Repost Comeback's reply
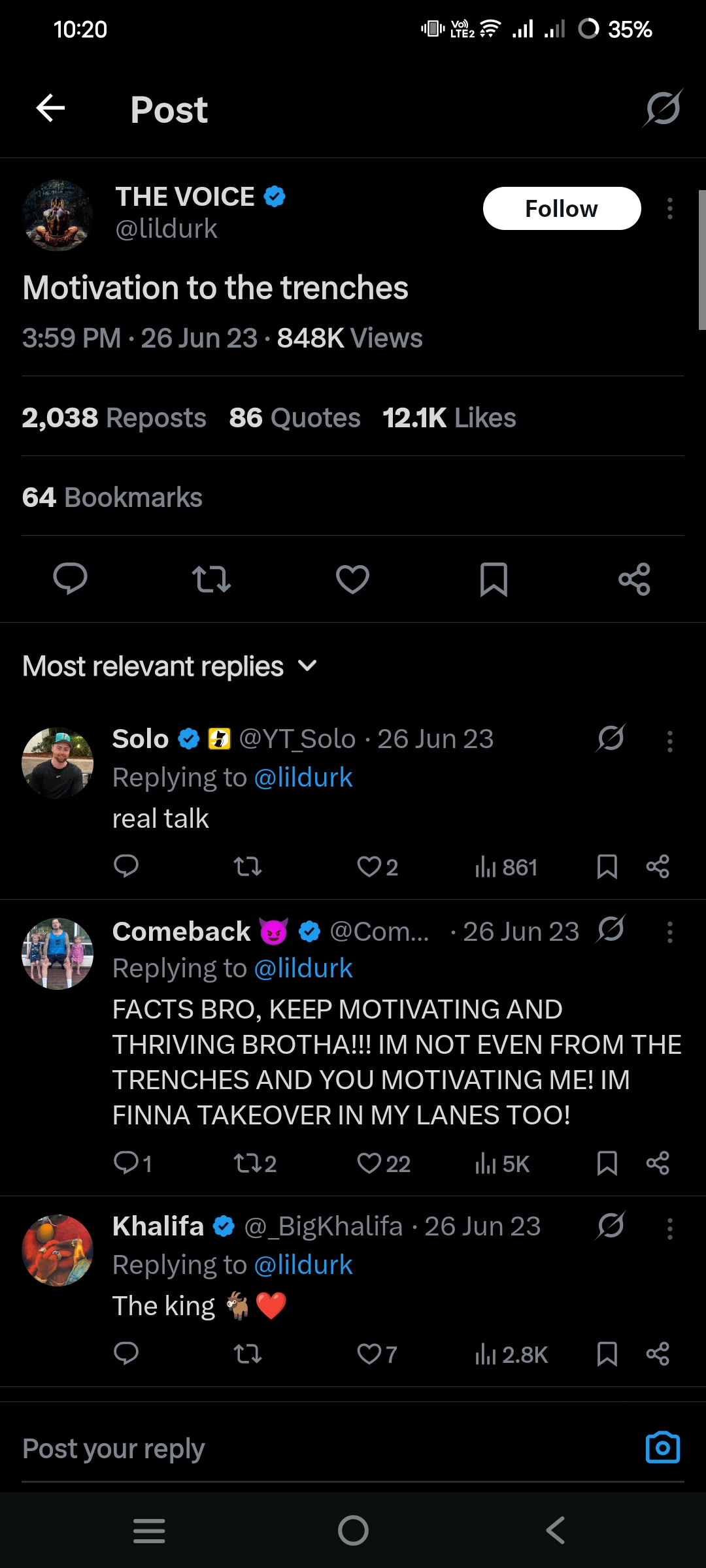 pyautogui.click(x=255, y=1164)
